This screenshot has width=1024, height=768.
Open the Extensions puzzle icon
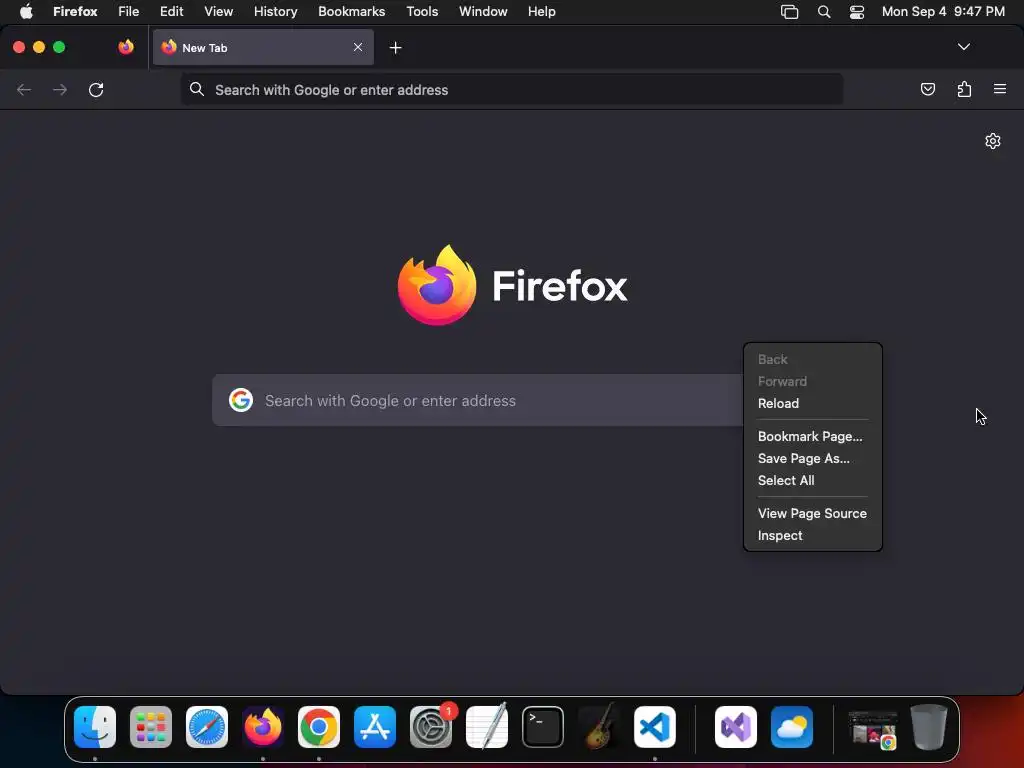[x=964, y=89]
